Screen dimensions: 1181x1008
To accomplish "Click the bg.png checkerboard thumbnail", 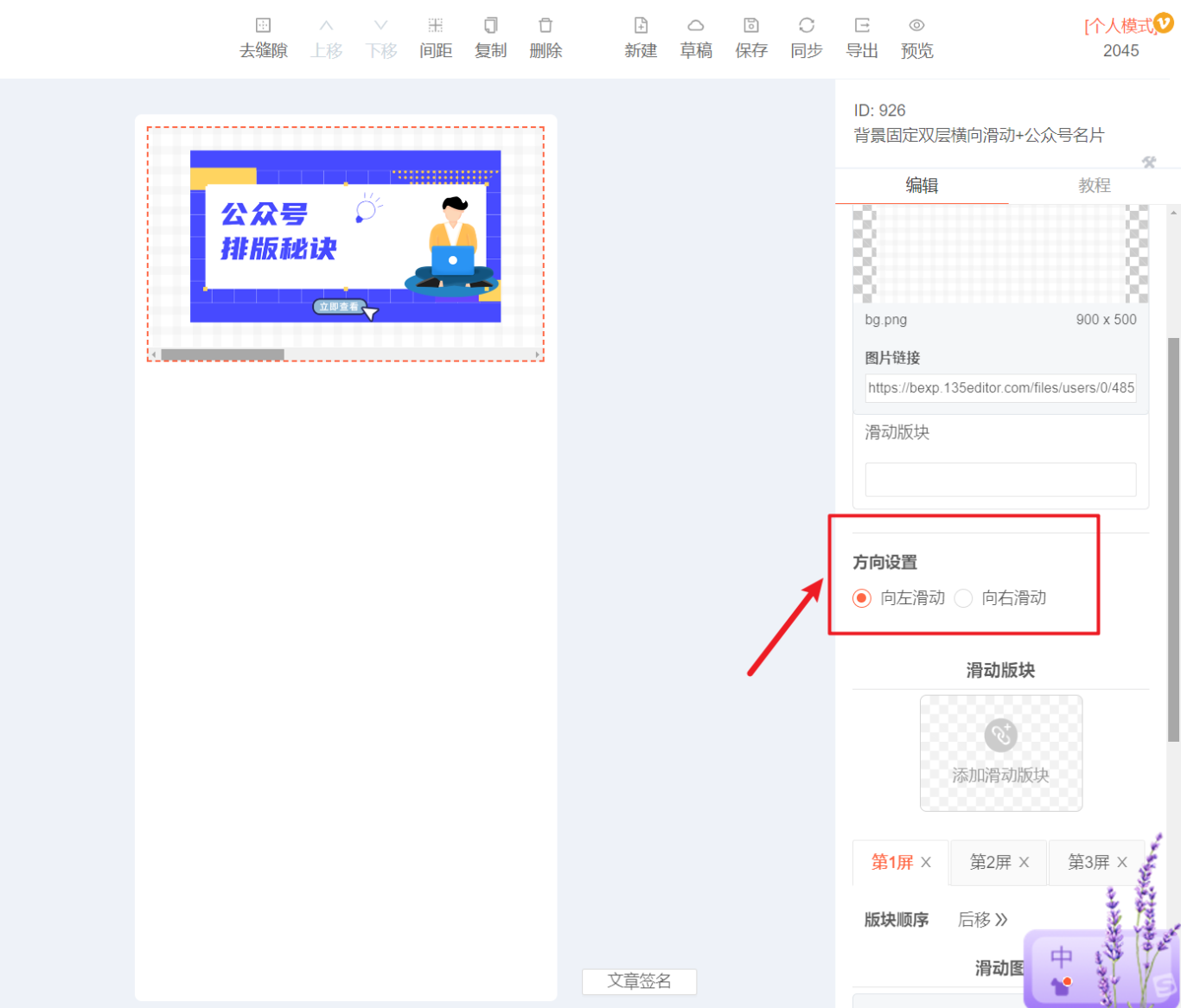I will click(1001, 253).
